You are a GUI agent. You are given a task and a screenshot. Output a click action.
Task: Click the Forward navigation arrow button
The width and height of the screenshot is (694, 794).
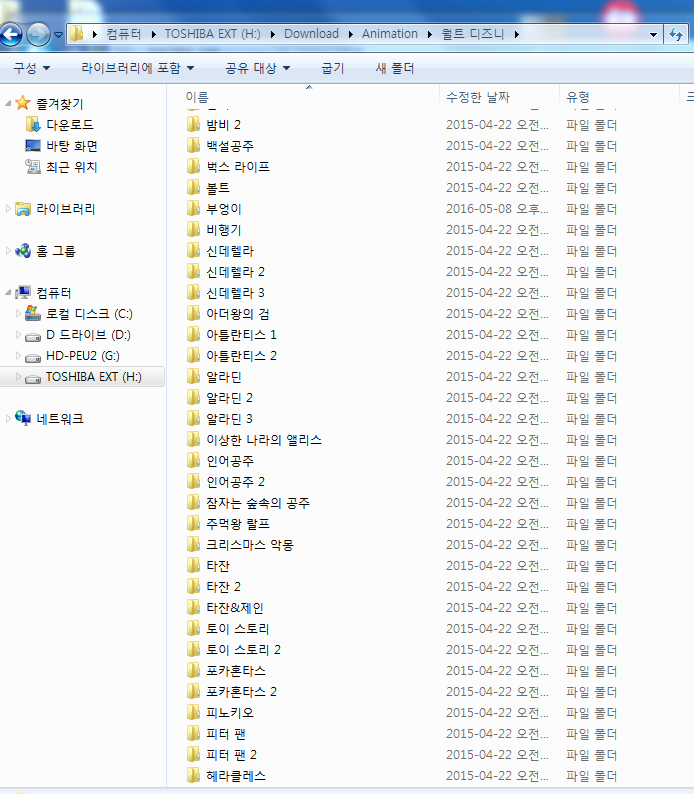tap(38, 35)
